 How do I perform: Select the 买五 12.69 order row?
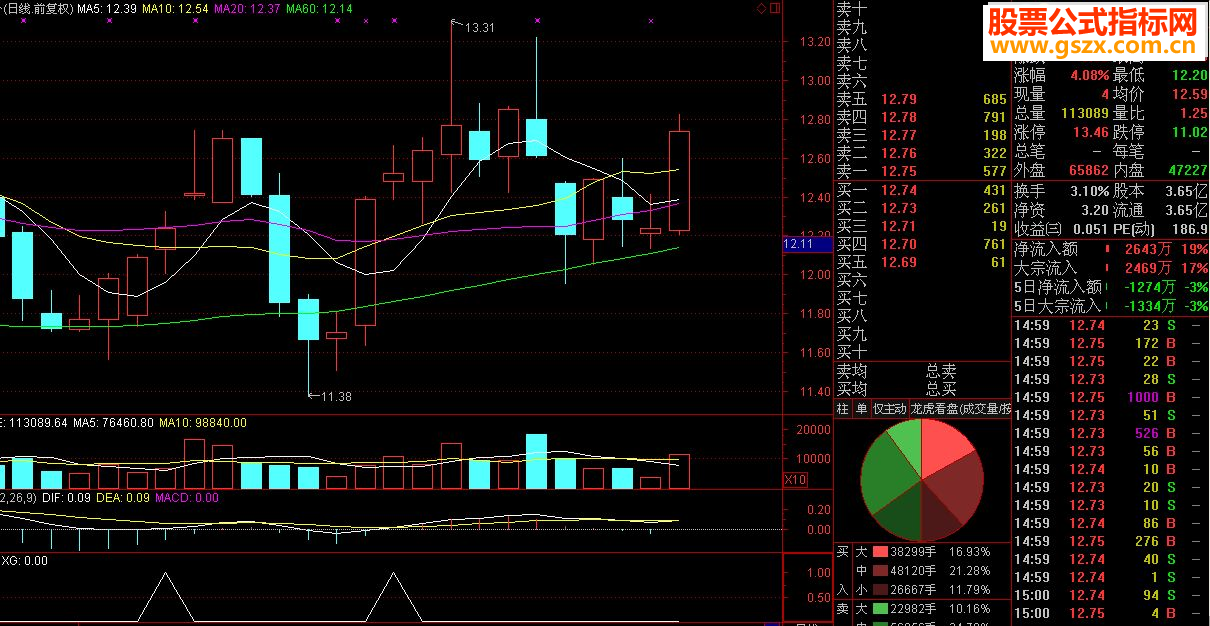point(922,262)
